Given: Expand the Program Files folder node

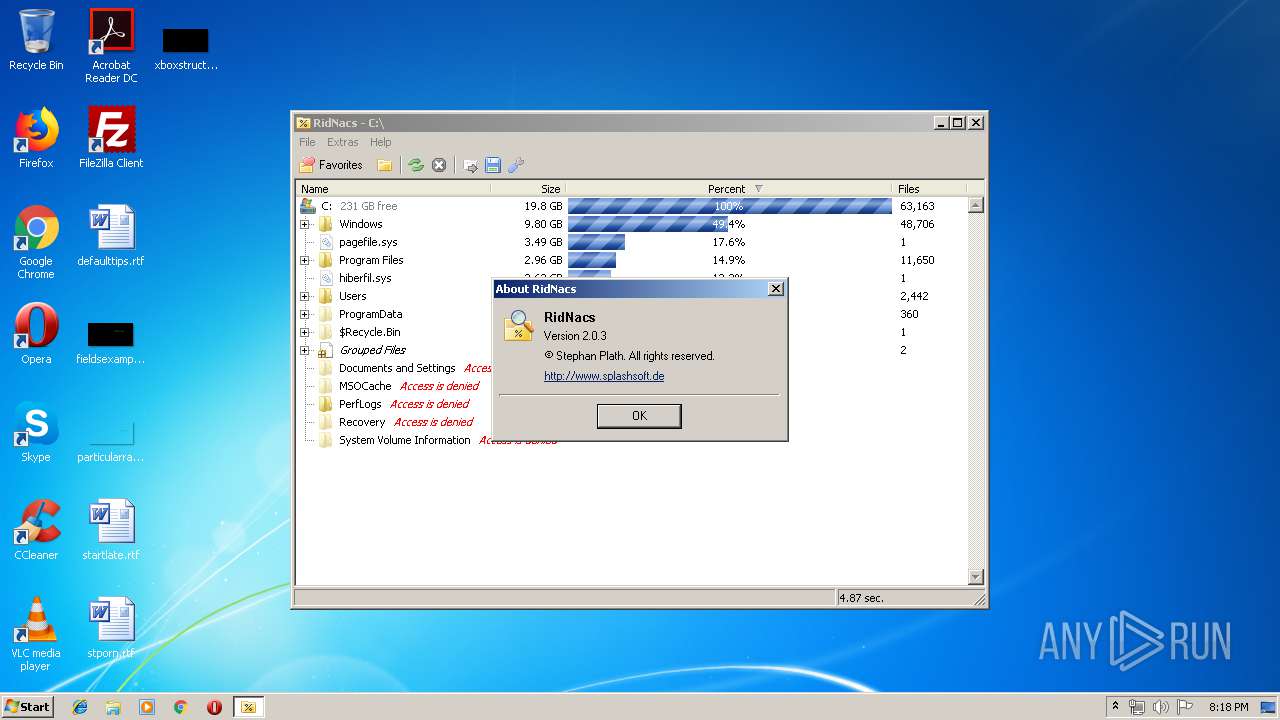Looking at the screenshot, I should click(x=305, y=260).
